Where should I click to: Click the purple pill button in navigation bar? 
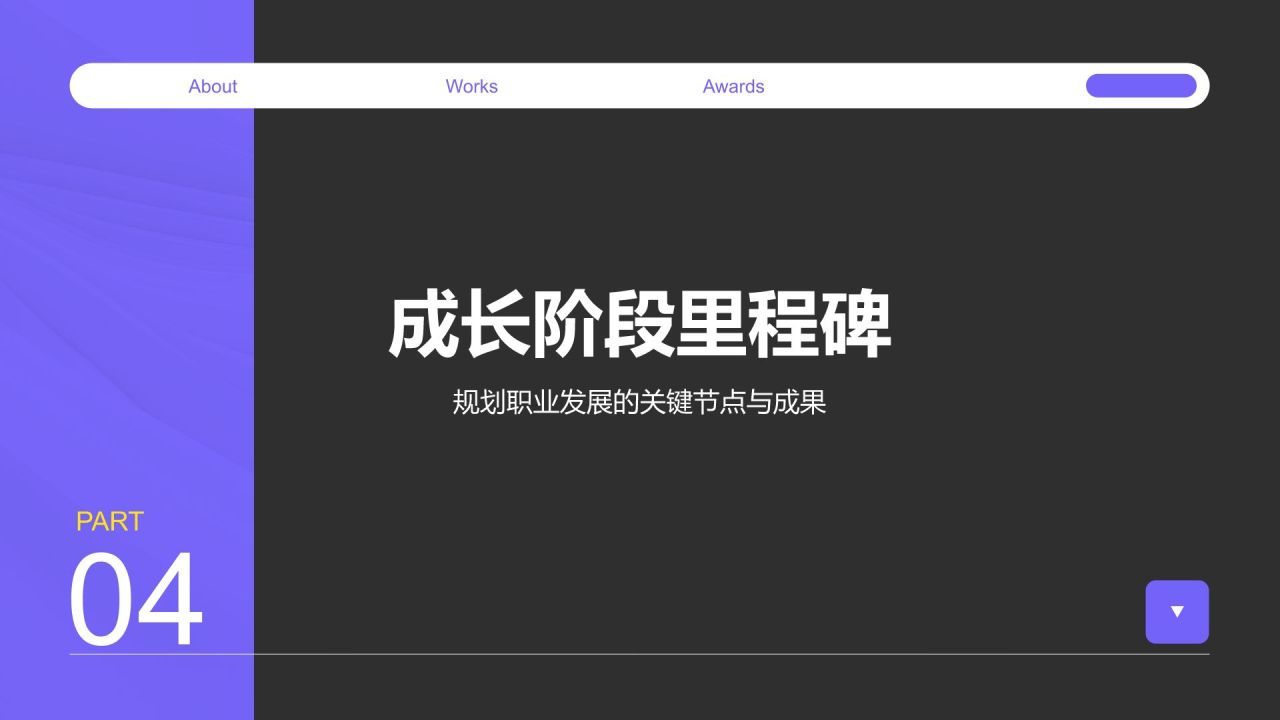(1141, 86)
